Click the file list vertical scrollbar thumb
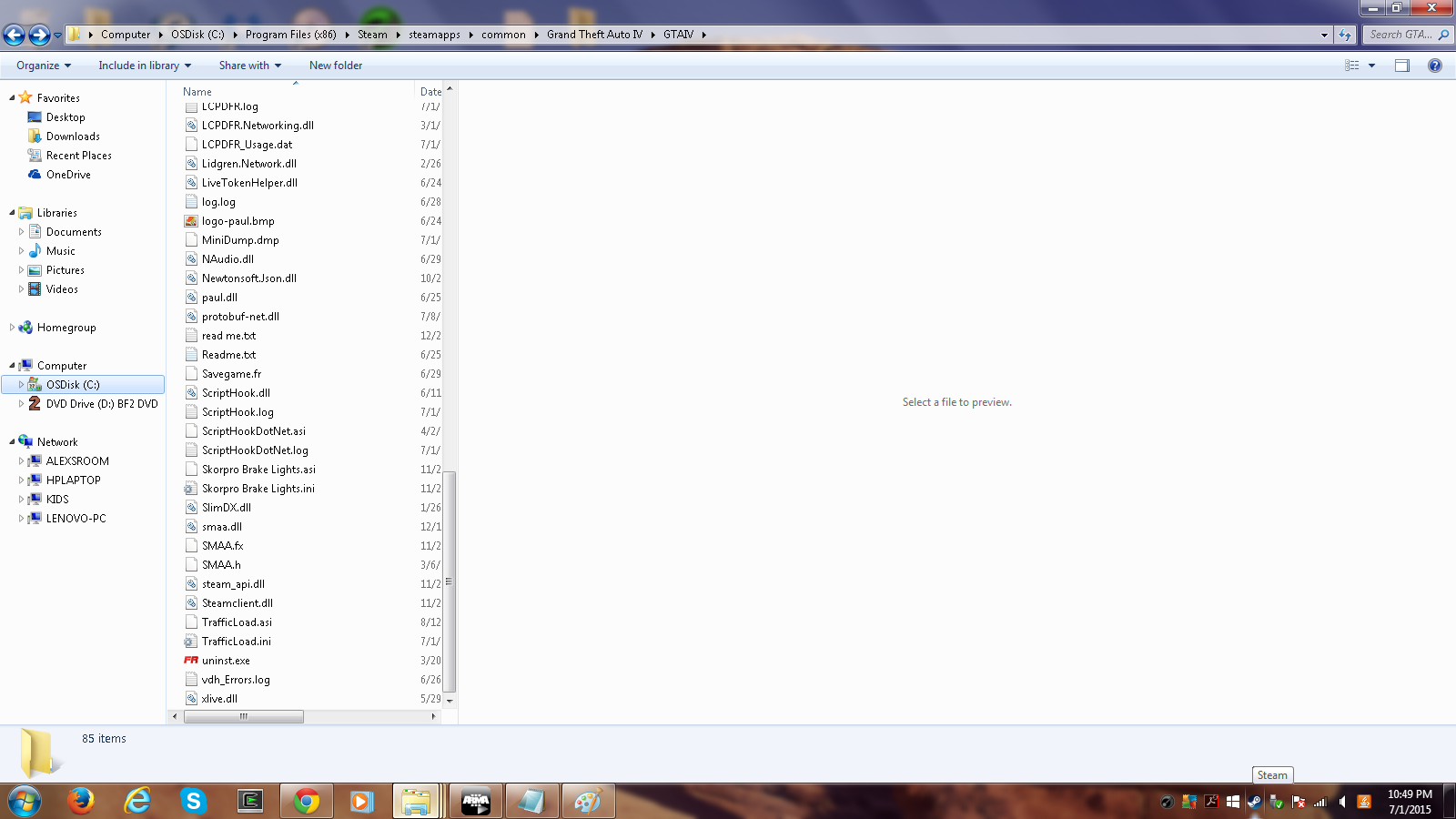The width and height of the screenshot is (1456, 819). point(449,581)
